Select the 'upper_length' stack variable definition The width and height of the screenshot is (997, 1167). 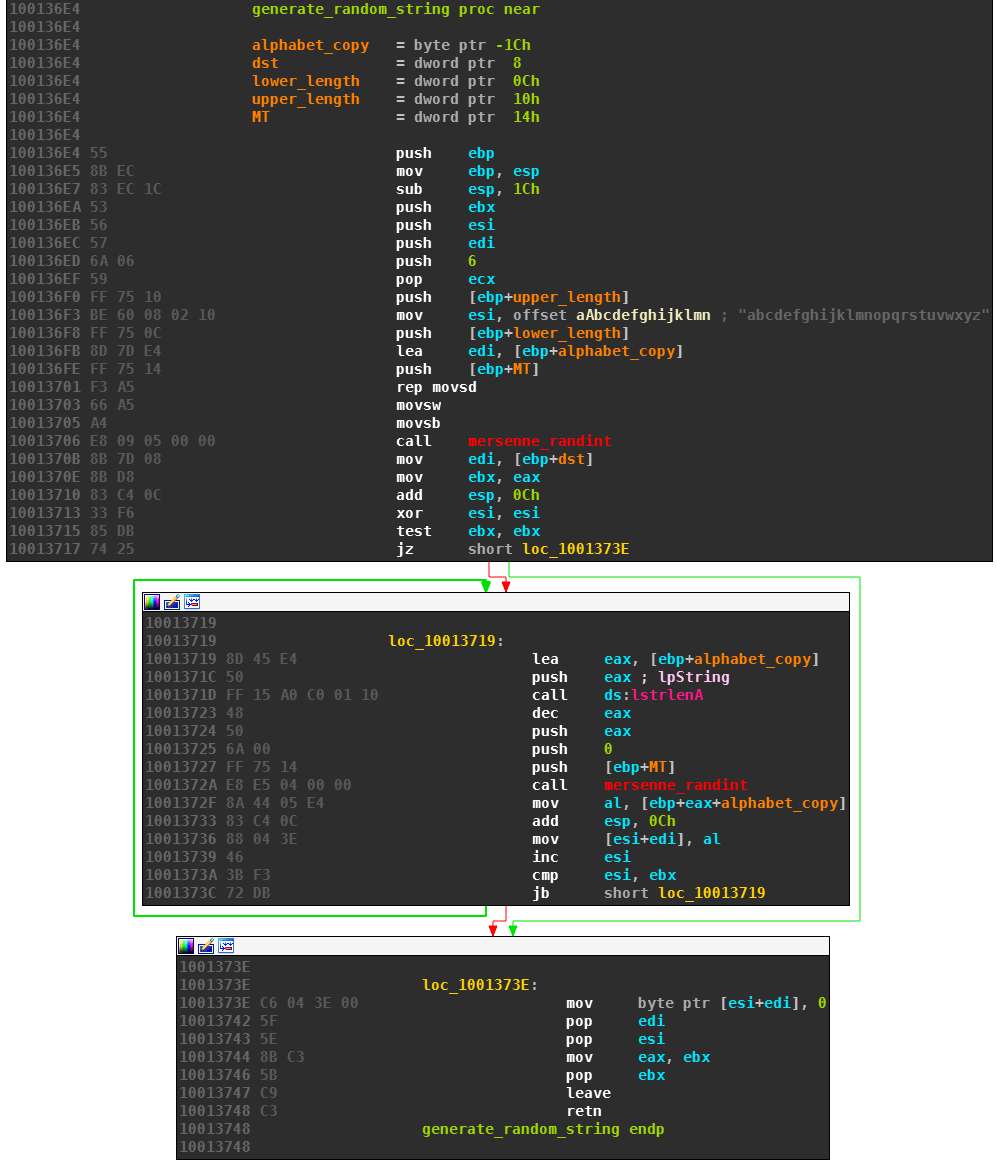point(306,99)
